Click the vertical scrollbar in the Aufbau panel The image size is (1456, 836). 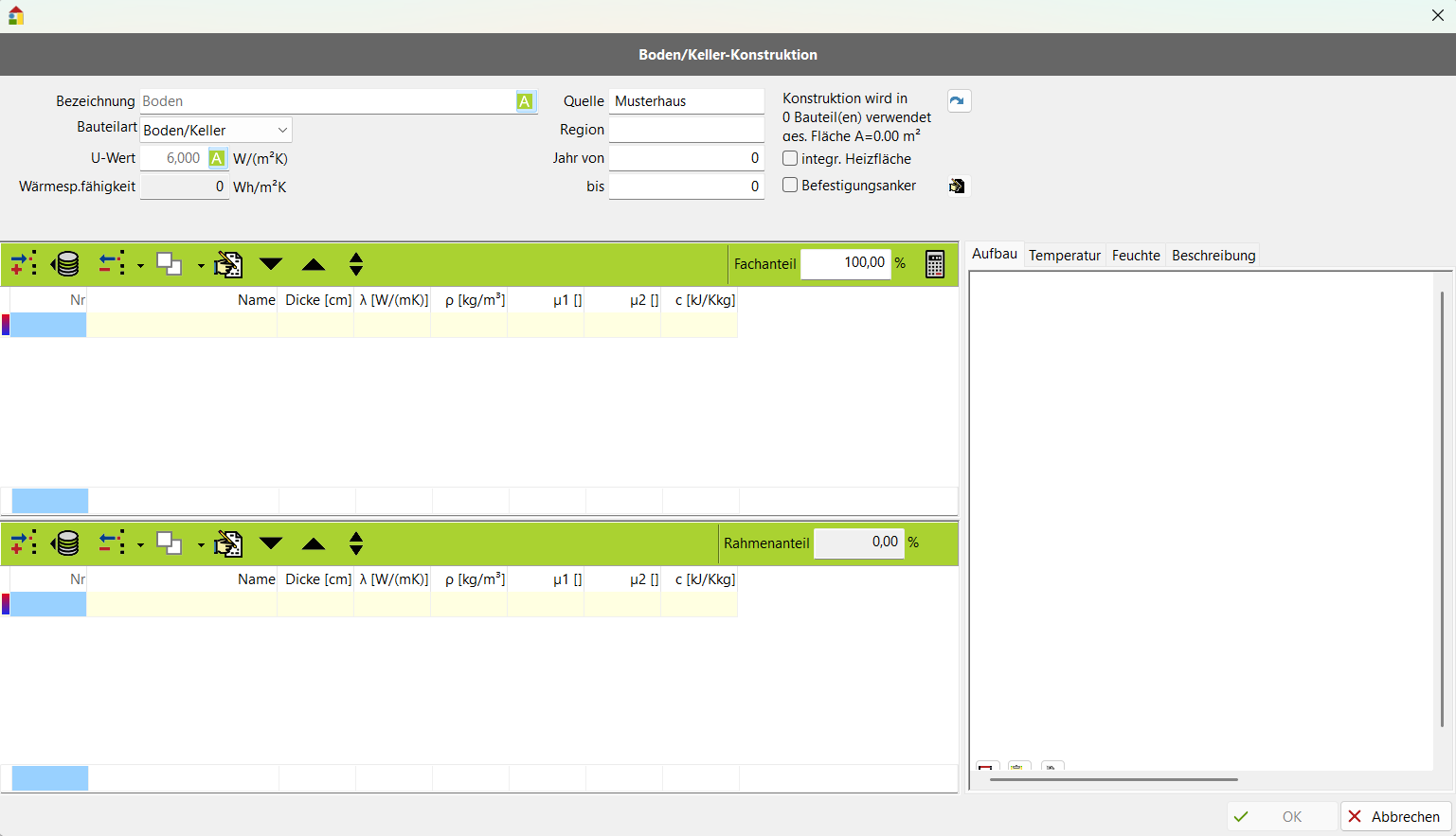[1442, 509]
